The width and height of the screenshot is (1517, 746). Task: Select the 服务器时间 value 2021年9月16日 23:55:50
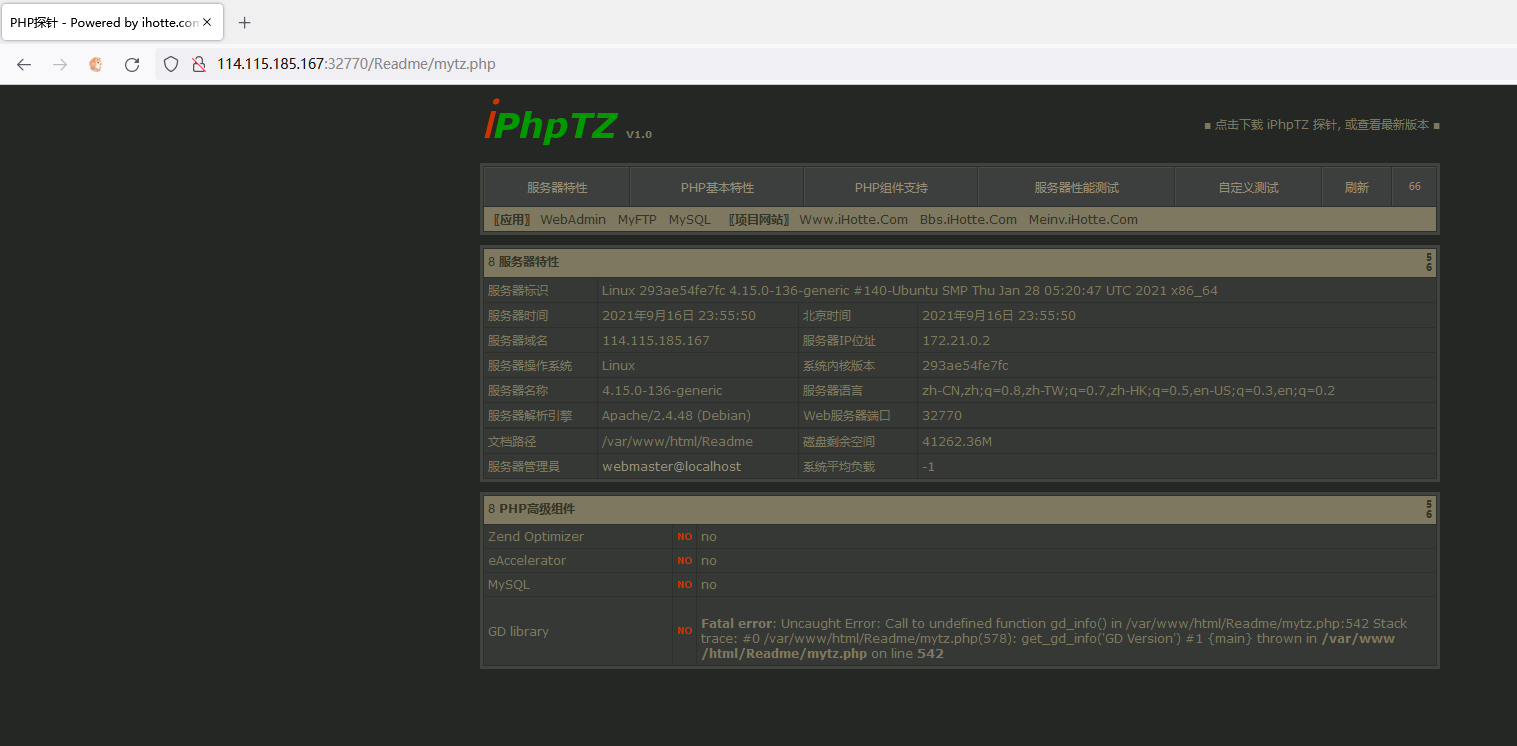679,315
